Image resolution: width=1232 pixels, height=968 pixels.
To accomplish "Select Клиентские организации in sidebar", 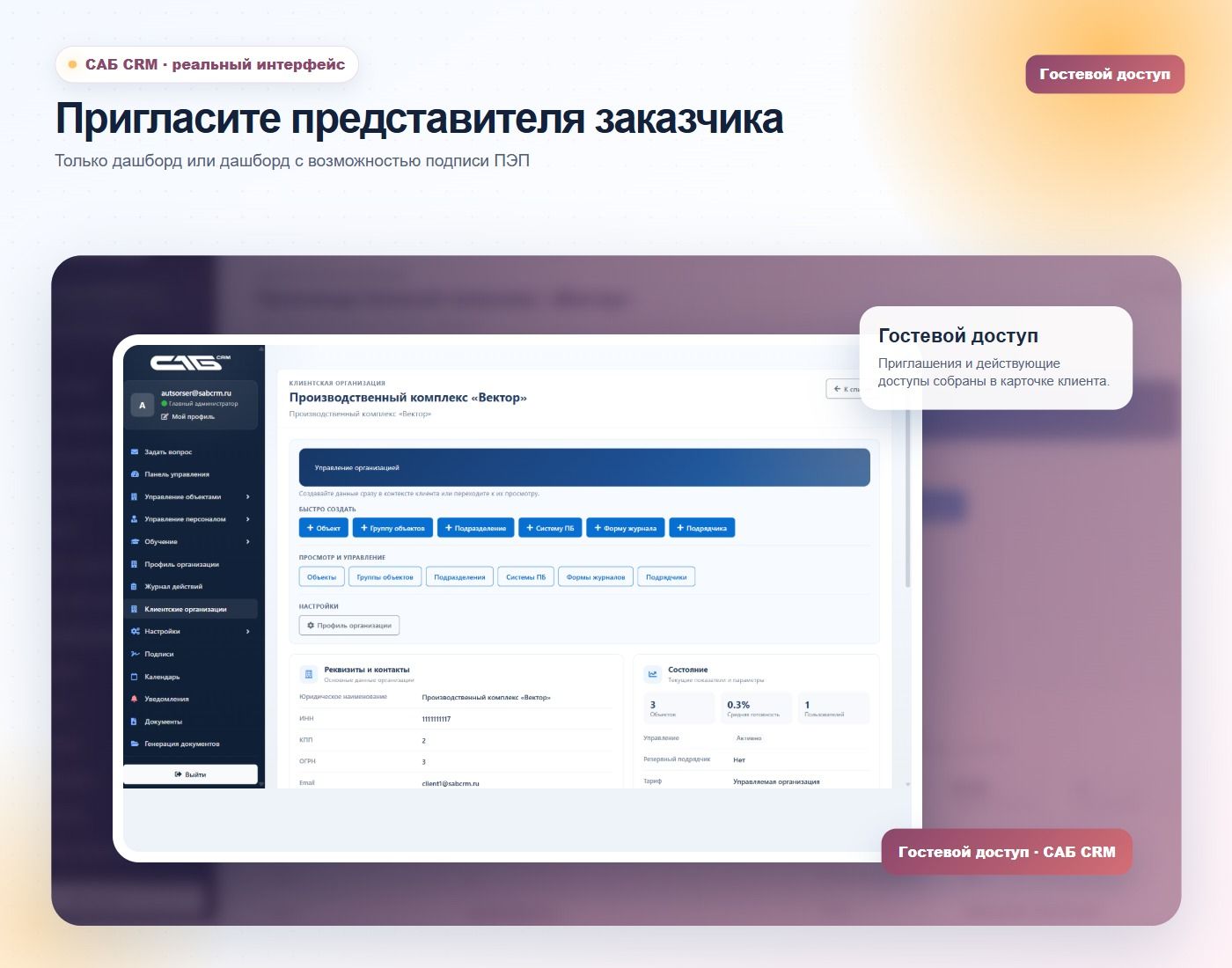I will pos(191,609).
